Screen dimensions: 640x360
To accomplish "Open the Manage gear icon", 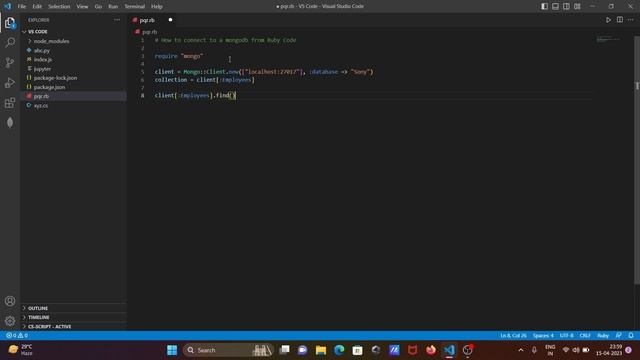I will [10, 321].
